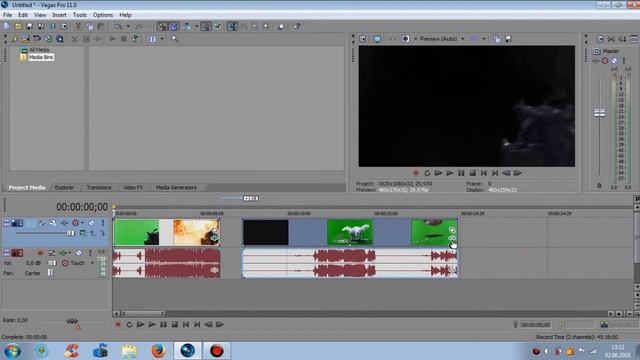The height and width of the screenshot is (360, 640).
Task: Click the What's This Help icon
Action: 297,27
